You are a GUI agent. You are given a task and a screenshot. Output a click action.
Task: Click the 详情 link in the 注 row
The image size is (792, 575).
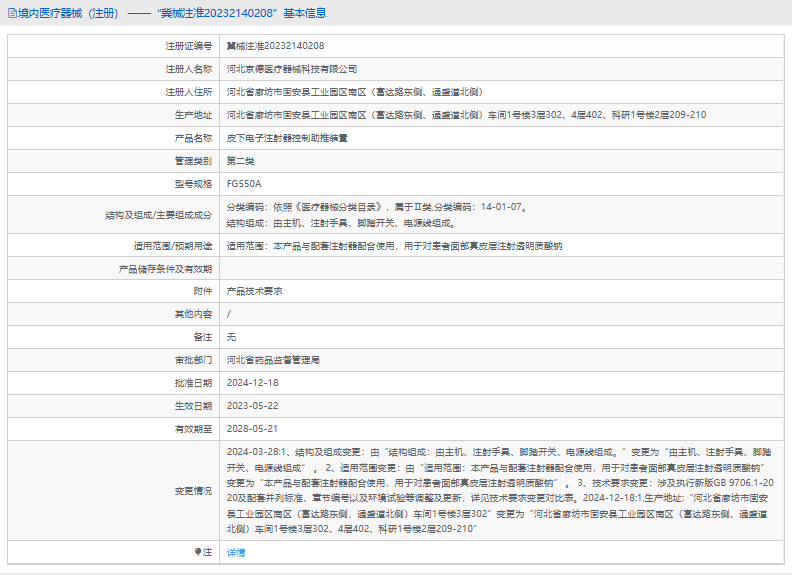(x=236, y=552)
